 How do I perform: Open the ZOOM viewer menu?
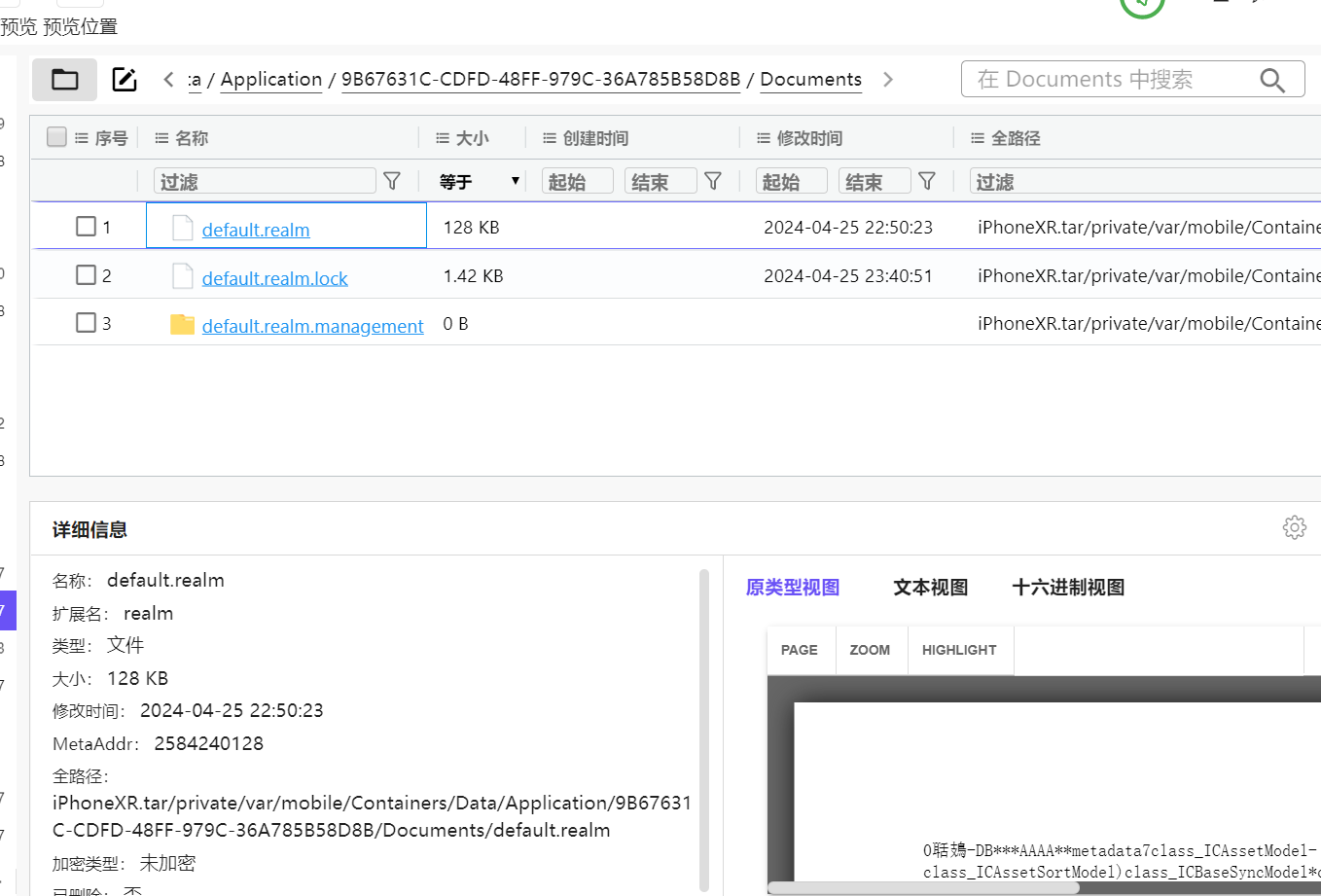(x=870, y=650)
